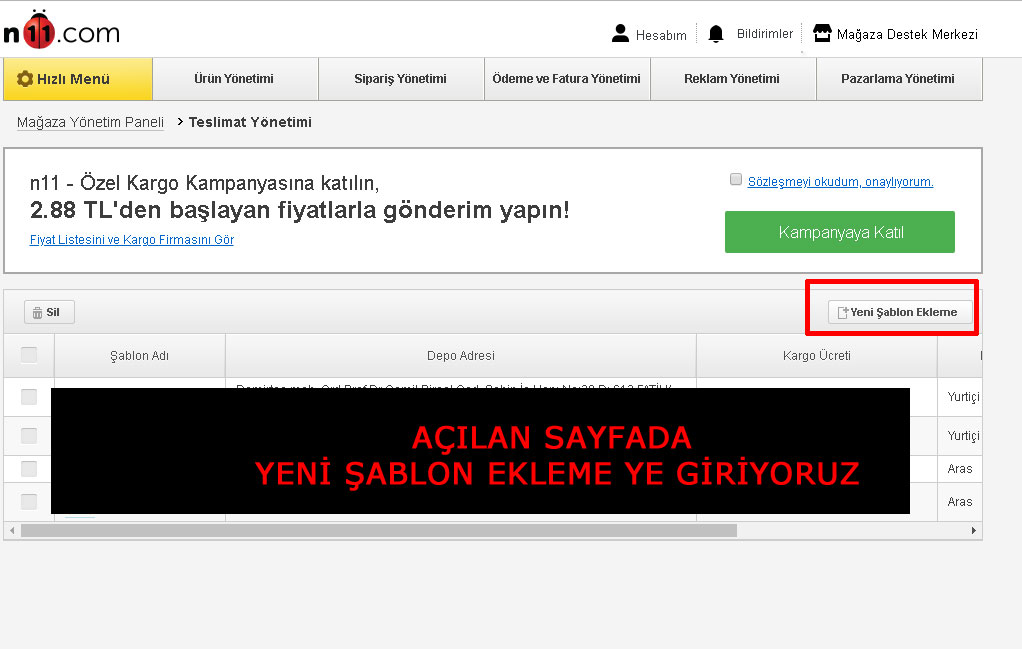This screenshot has height=649, width=1022.
Task: Go to Mağaza Yönetim Paneli breadcrumb
Action: (90, 122)
